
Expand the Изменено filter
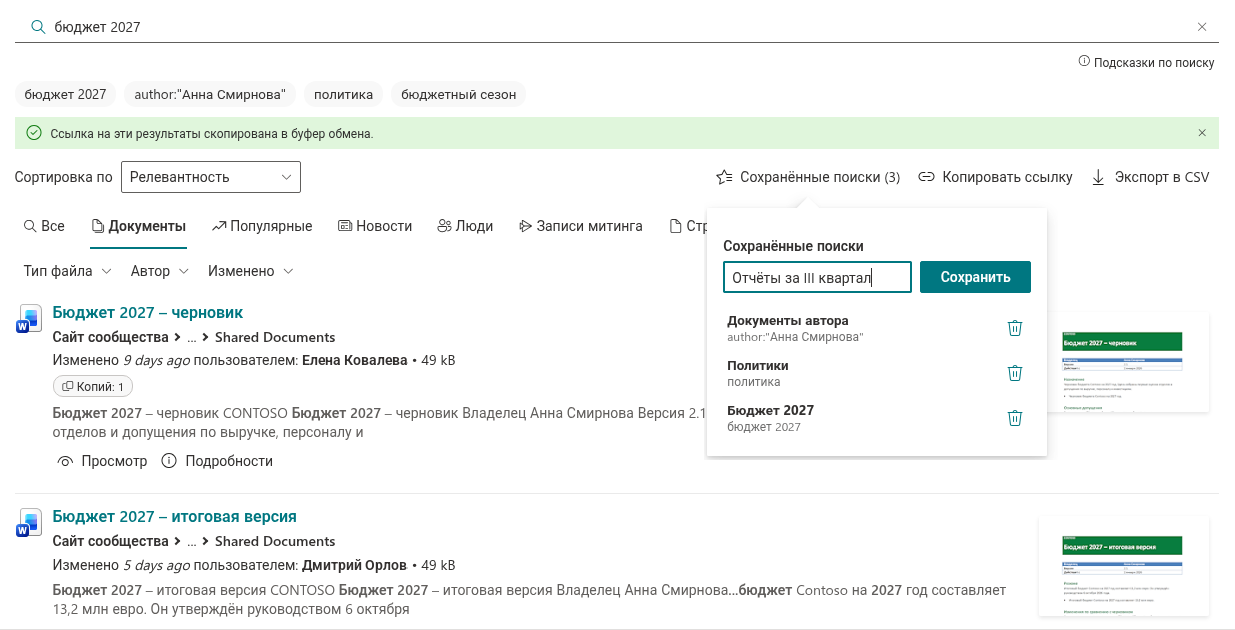[251, 271]
